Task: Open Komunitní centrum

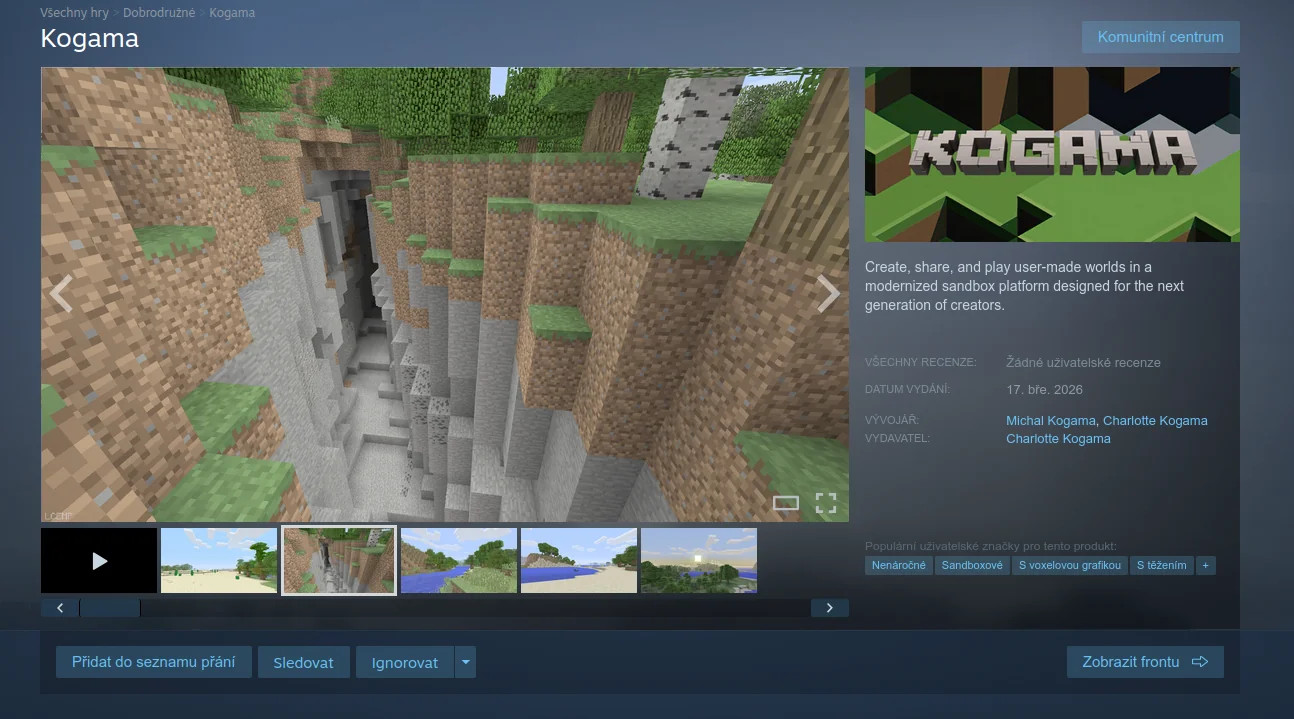Action: [1160, 37]
